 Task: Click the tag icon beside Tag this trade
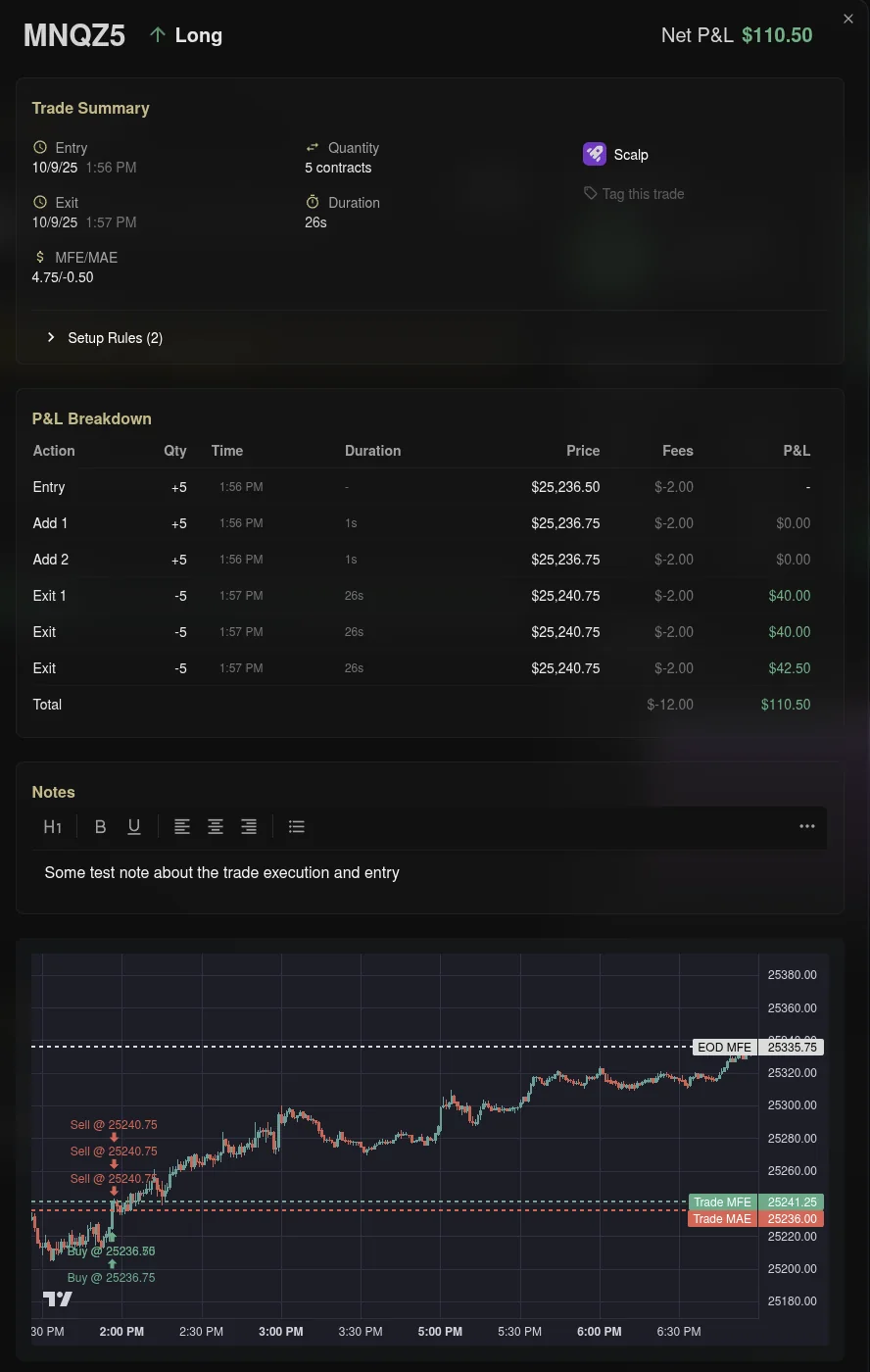[591, 194]
